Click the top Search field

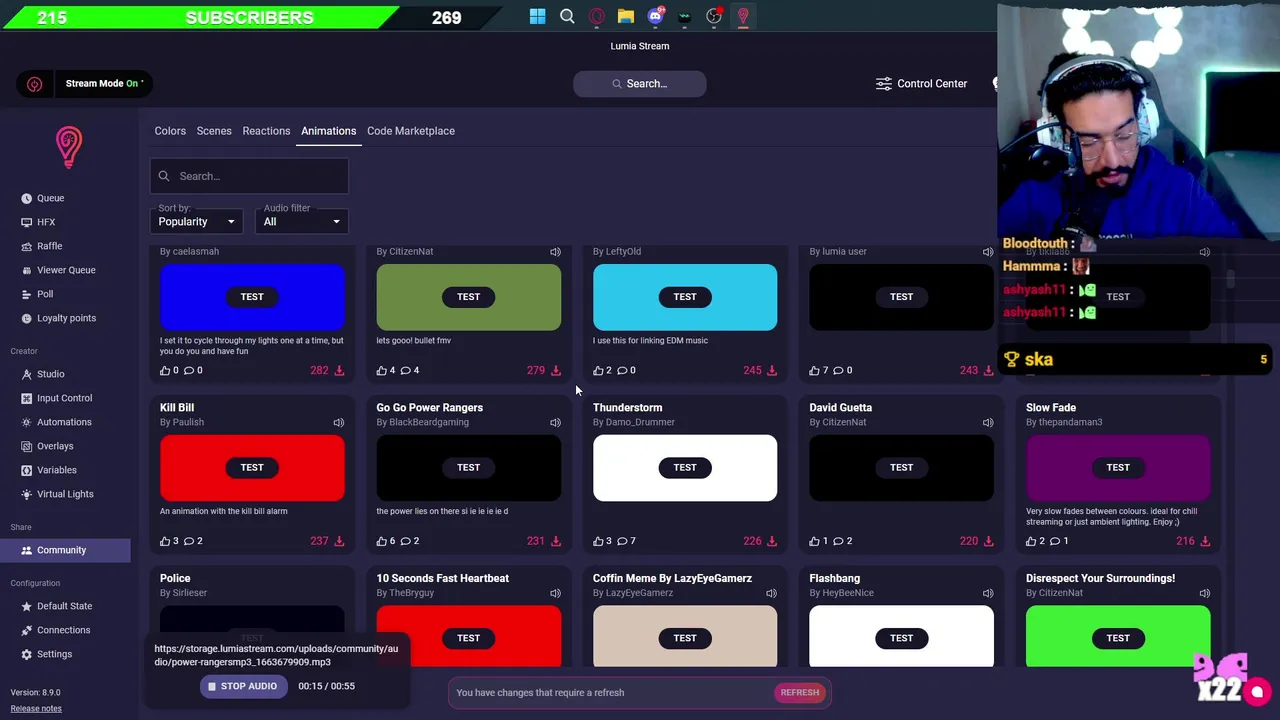click(640, 84)
